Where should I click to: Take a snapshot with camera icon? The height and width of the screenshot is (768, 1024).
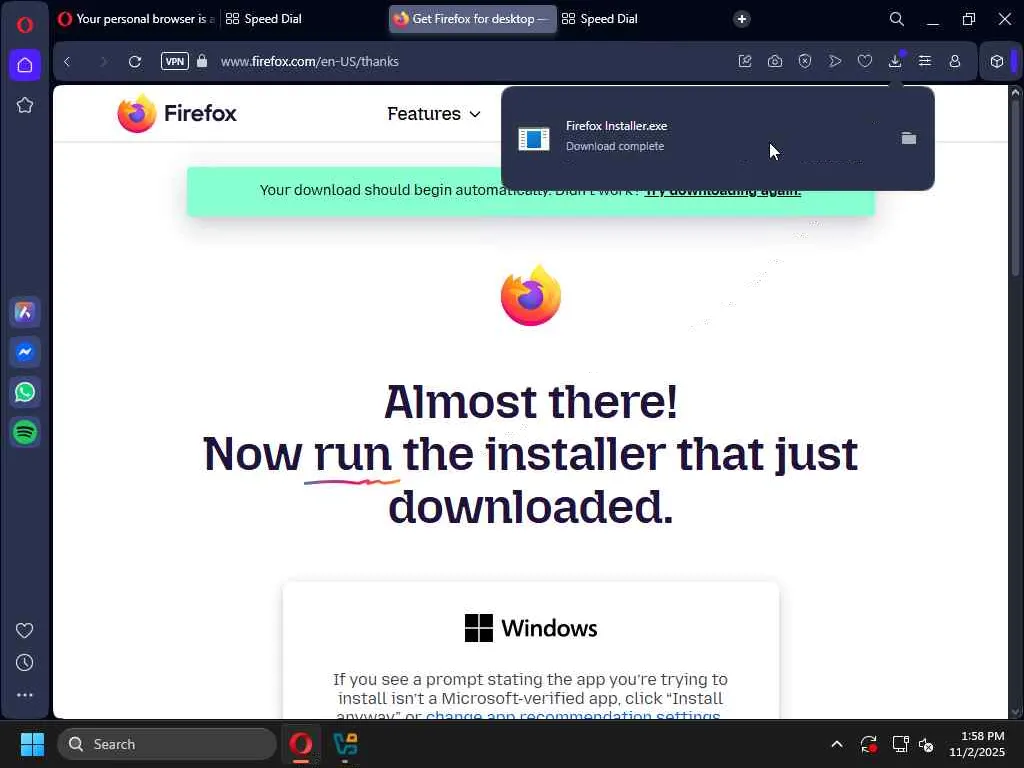pyautogui.click(x=775, y=61)
